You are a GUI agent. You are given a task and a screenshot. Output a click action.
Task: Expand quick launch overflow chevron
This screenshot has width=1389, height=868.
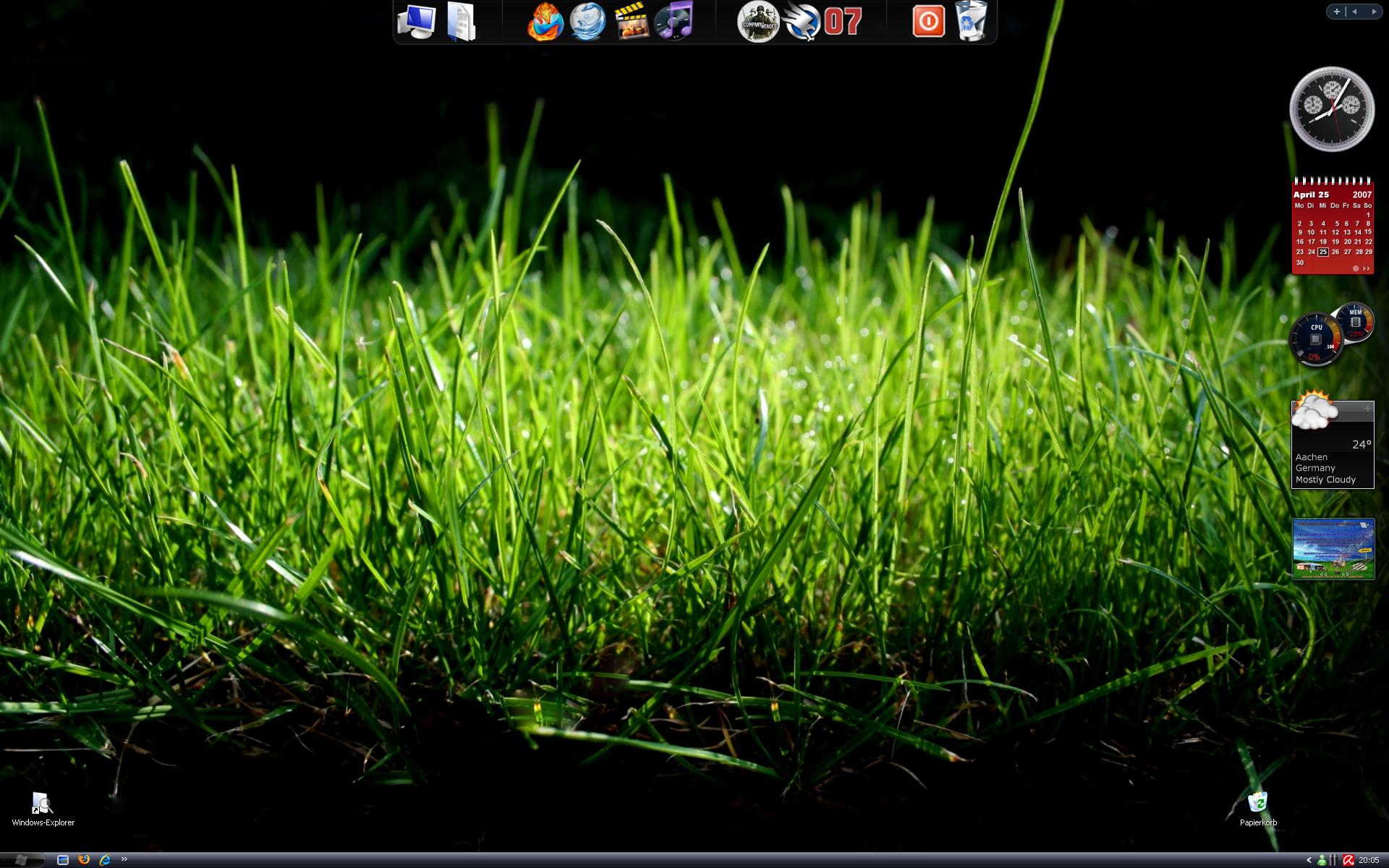coord(124,859)
